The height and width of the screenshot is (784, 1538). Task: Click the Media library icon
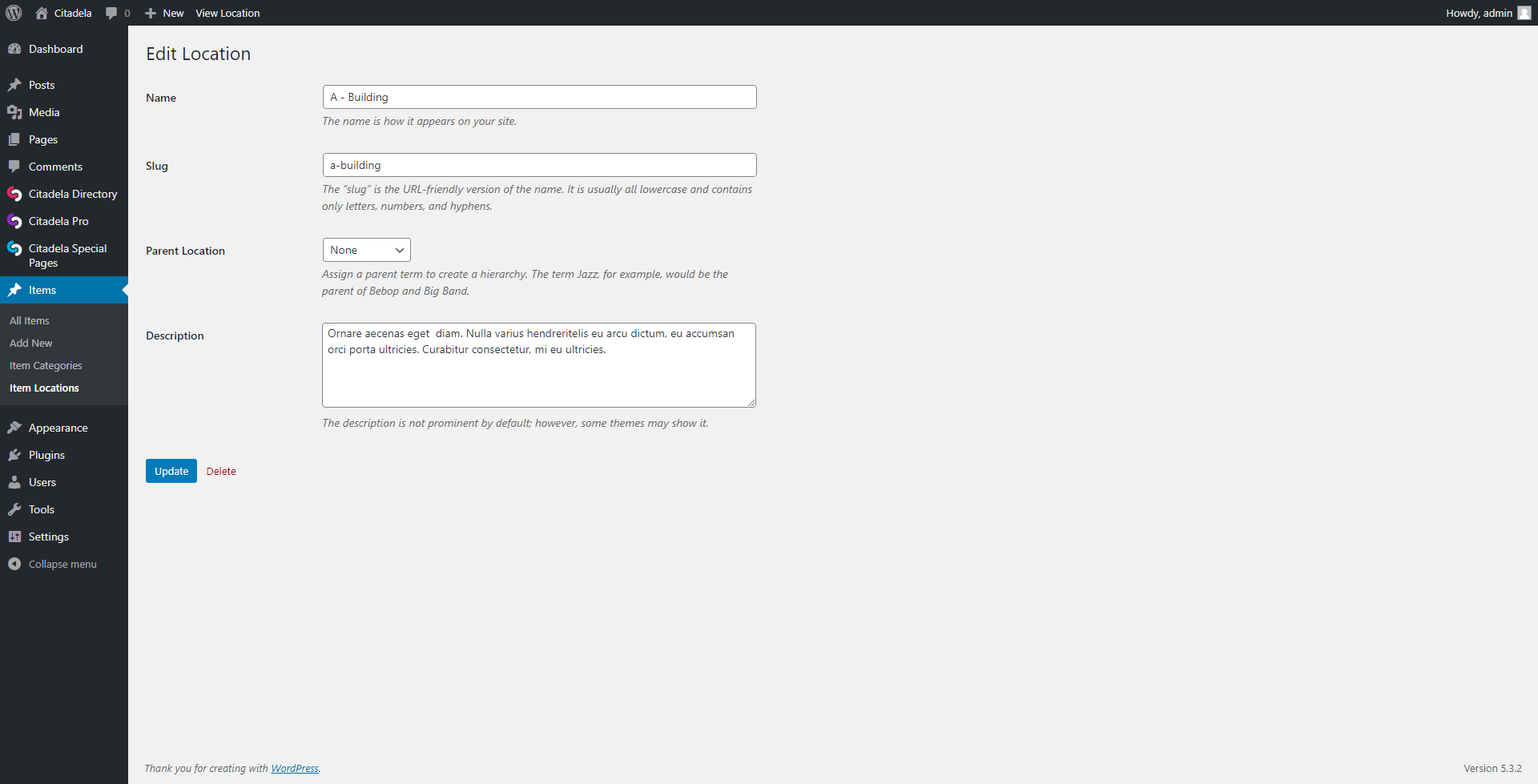pyautogui.click(x=14, y=112)
